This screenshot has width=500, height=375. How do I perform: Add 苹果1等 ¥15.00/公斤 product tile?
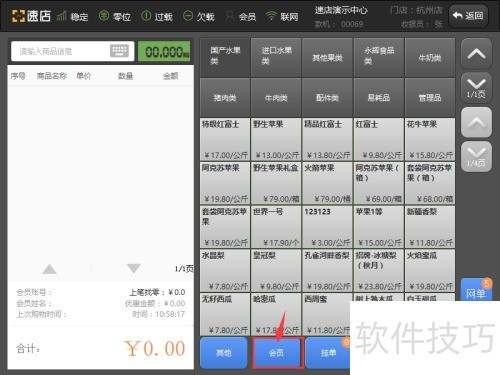pyautogui.click(x=379, y=227)
